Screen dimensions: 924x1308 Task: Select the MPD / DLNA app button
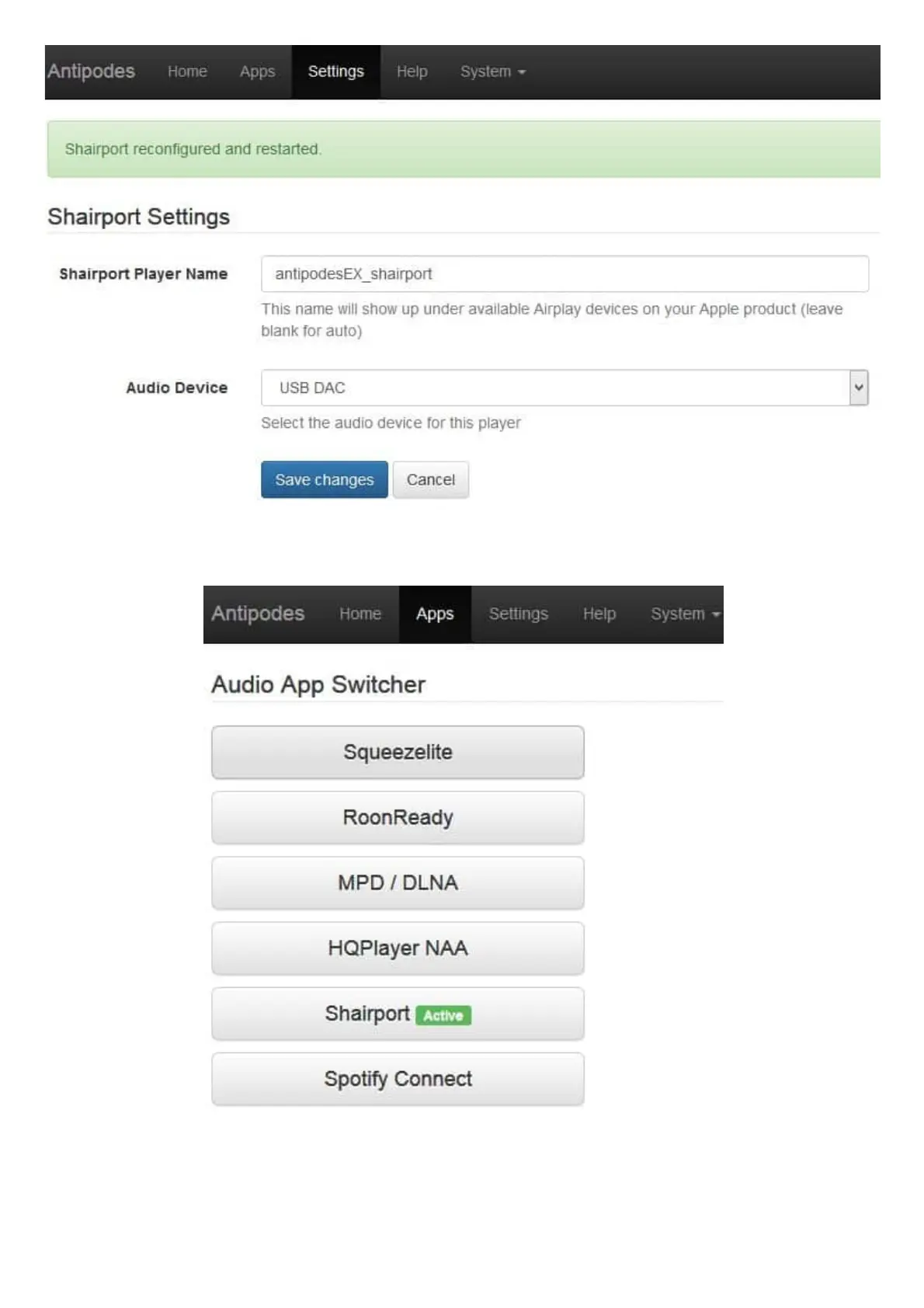click(x=398, y=882)
